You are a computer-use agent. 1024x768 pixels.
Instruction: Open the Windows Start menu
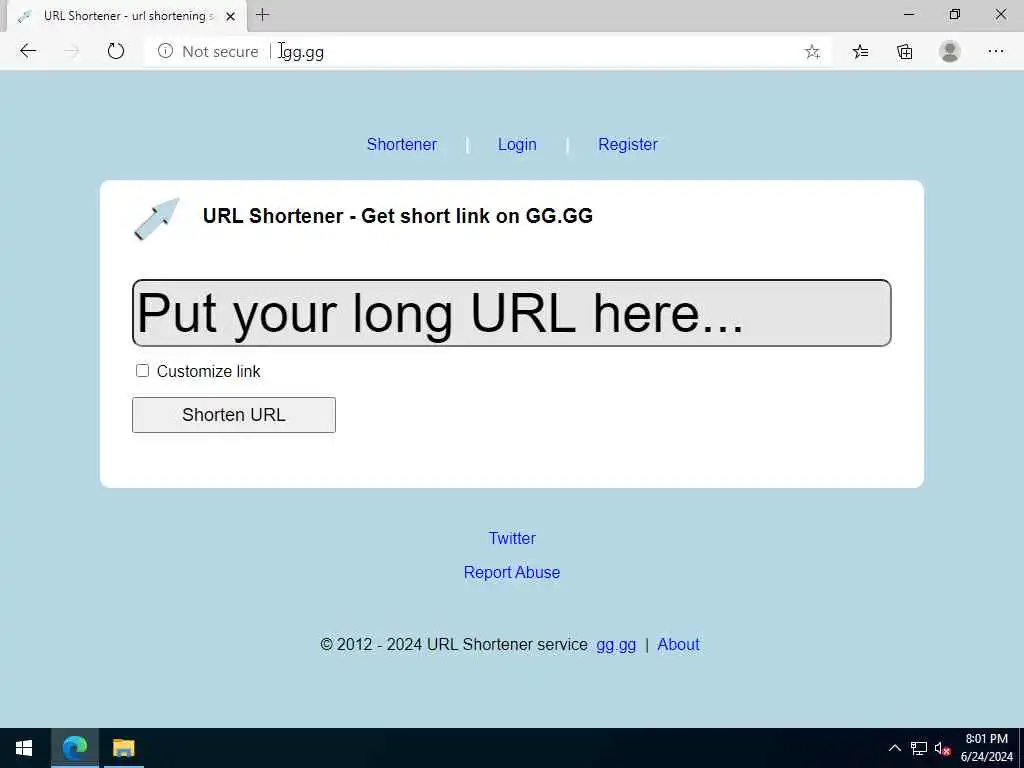tap(24, 748)
